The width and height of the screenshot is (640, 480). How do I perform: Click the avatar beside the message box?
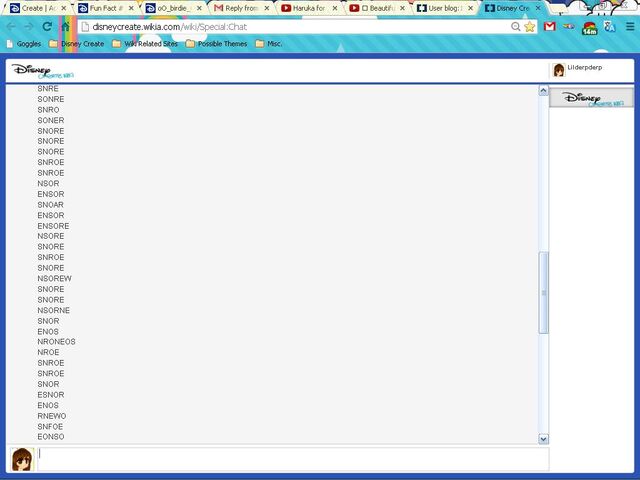[22, 459]
